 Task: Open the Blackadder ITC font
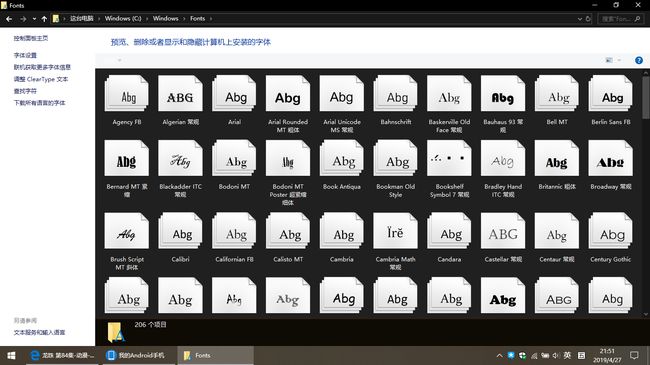click(180, 158)
